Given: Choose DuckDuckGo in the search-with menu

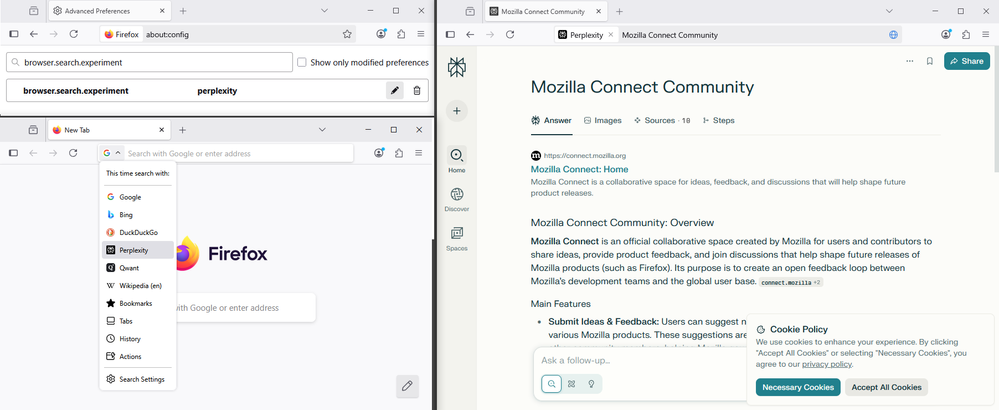Looking at the screenshot, I should point(138,232).
